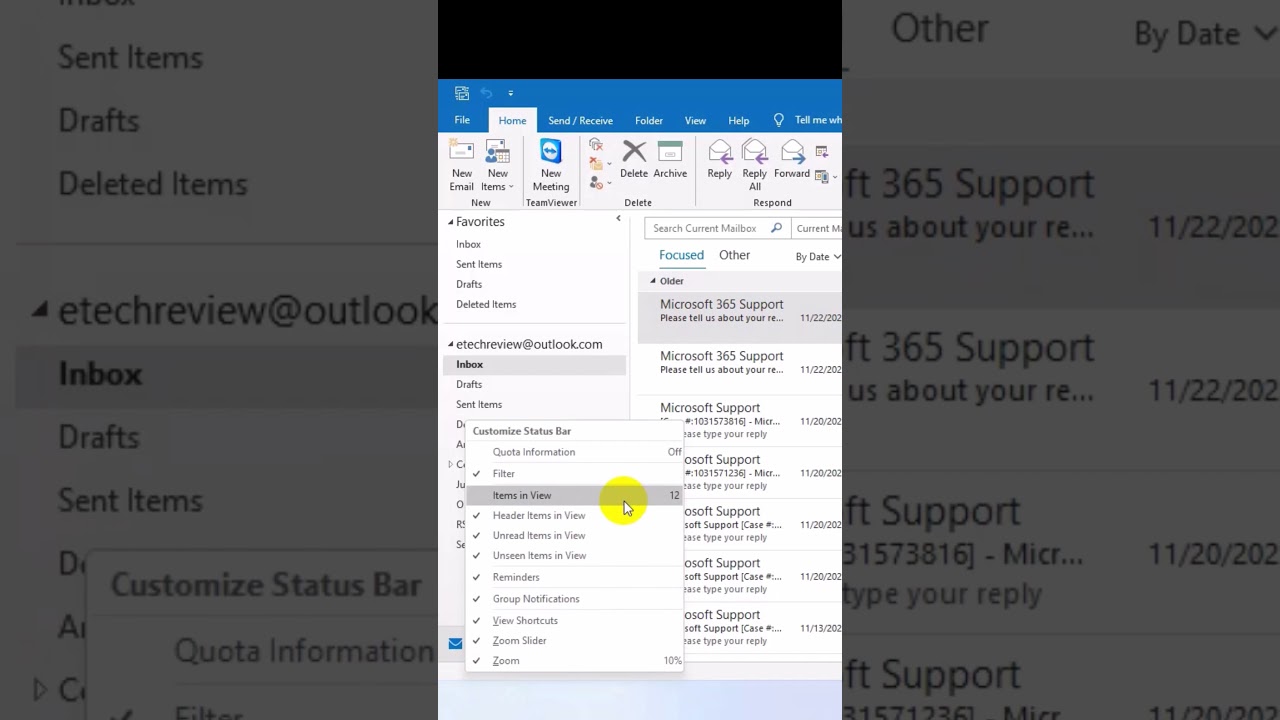The width and height of the screenshot is (1280, 720).
Task: Toggle Unread Items in View option
Action: click(x=575, y=535)
